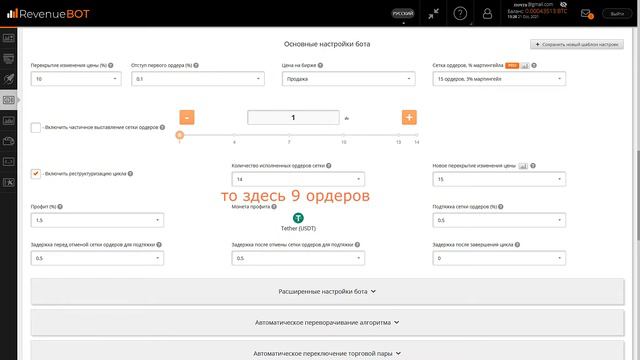Click the PRO badge by Сетка ордеров
The image size is (640, 360).
[512, 65]
